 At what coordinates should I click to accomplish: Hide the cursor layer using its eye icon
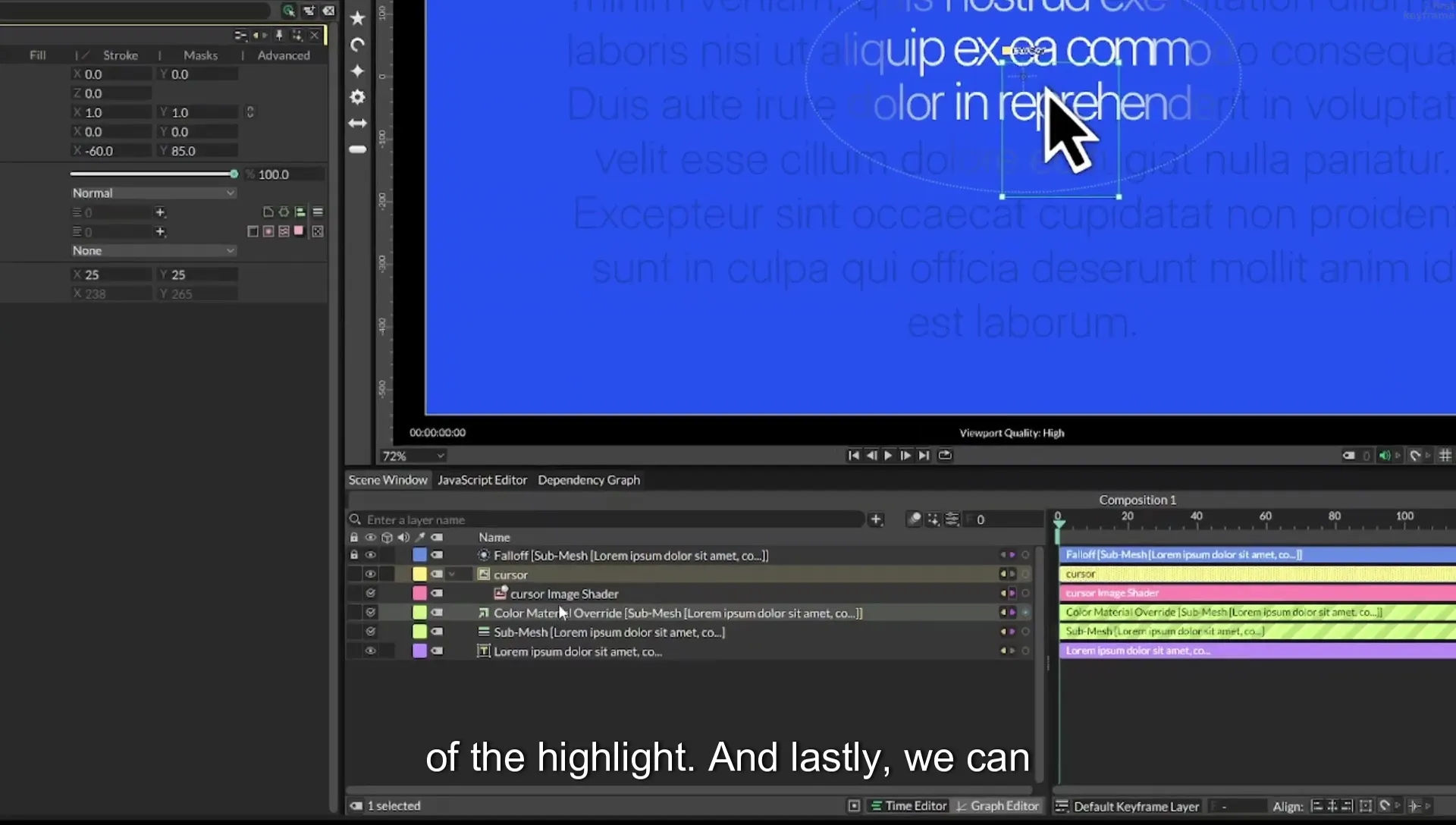coord(370,574)
